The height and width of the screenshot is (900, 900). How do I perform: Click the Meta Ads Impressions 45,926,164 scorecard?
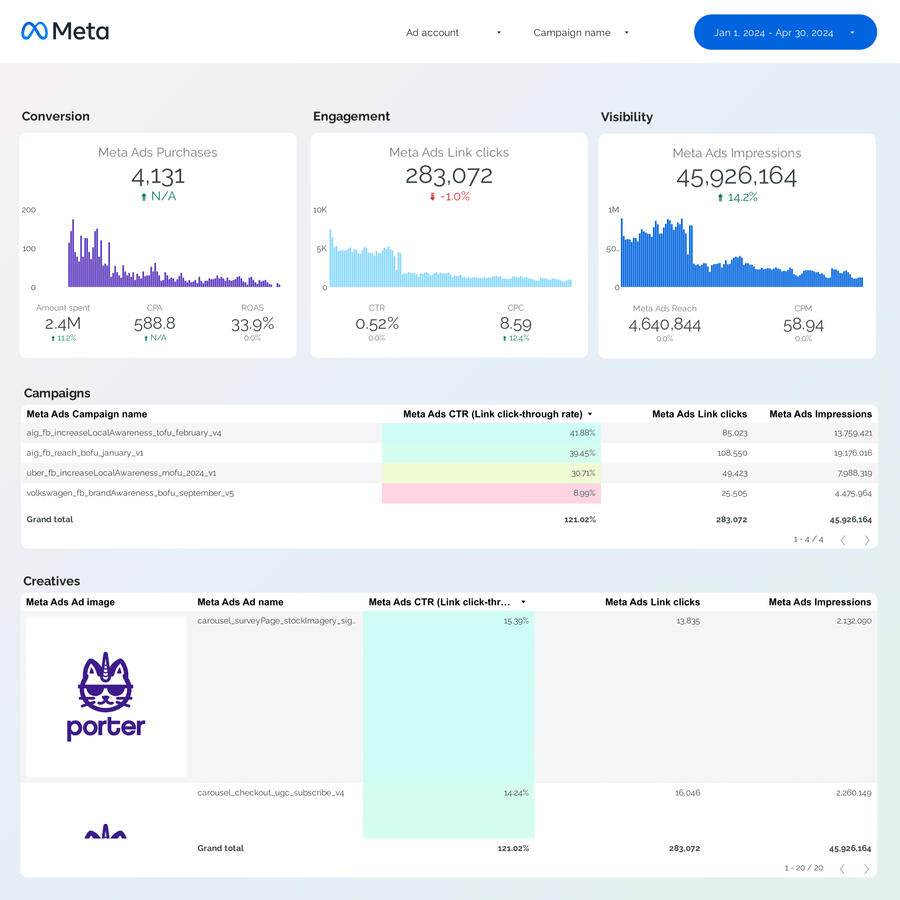pos(736,178)
